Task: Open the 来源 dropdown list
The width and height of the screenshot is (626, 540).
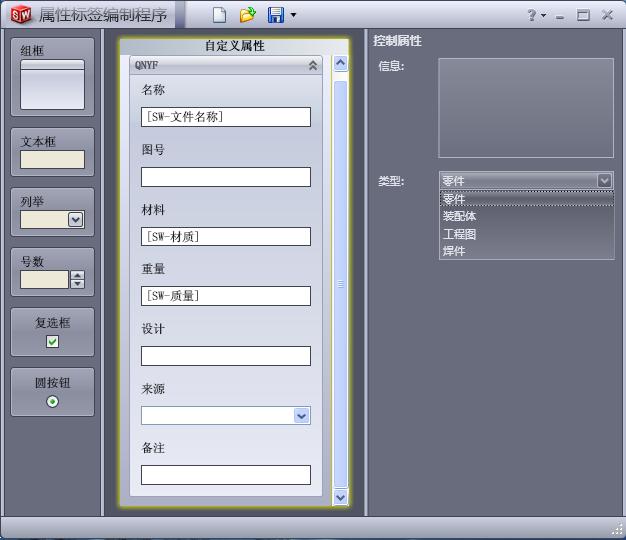Action: (301, 416)
